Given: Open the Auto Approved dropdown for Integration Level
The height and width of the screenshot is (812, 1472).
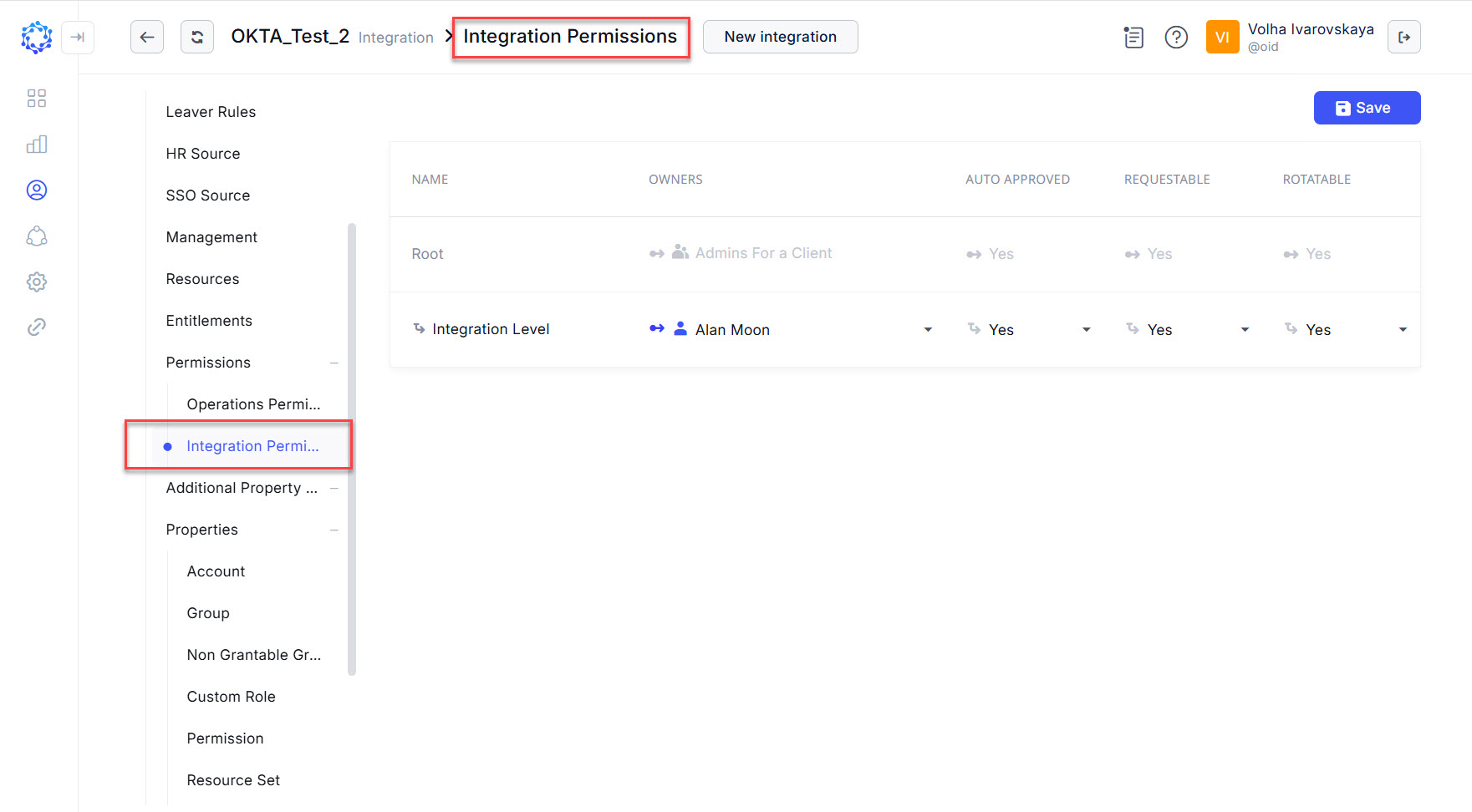Looking at the screenshot, I should point(1086,329).
